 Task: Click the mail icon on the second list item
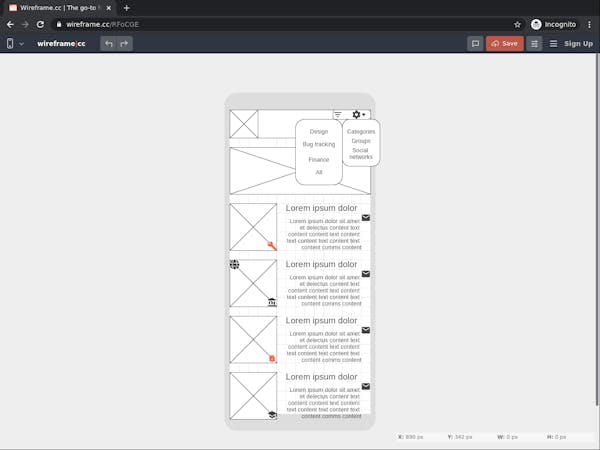tap(366, 274)
